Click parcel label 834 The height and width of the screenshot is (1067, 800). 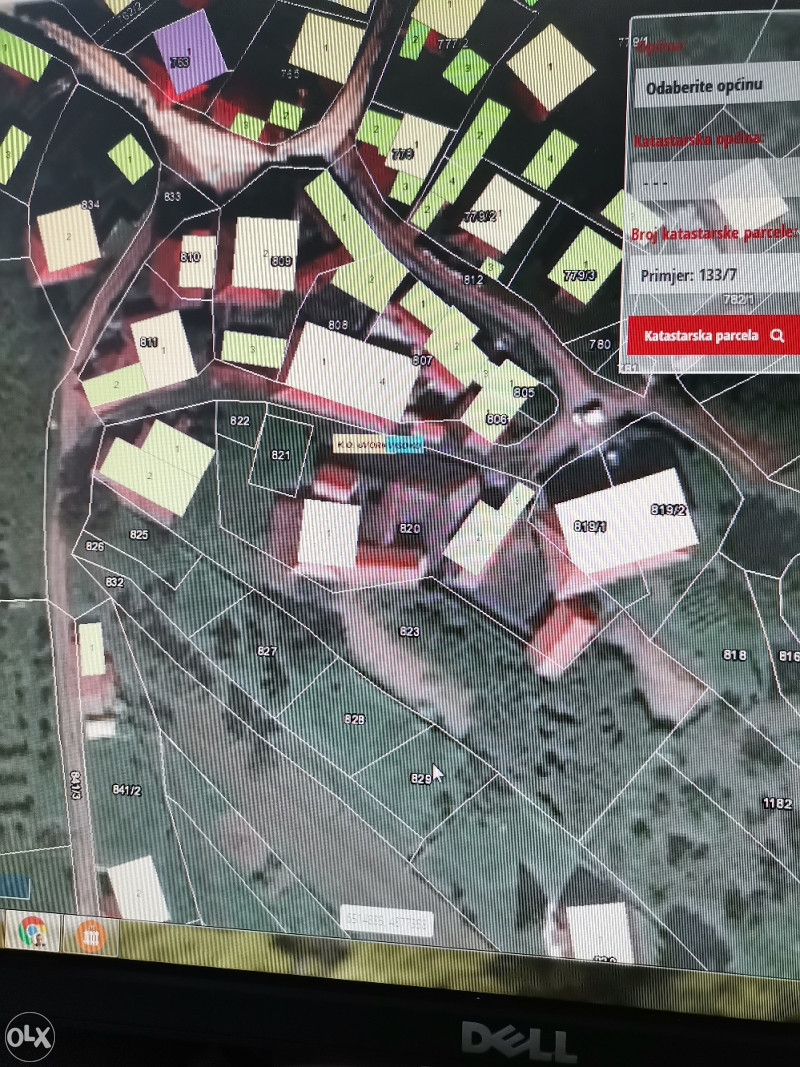(90, 204)
